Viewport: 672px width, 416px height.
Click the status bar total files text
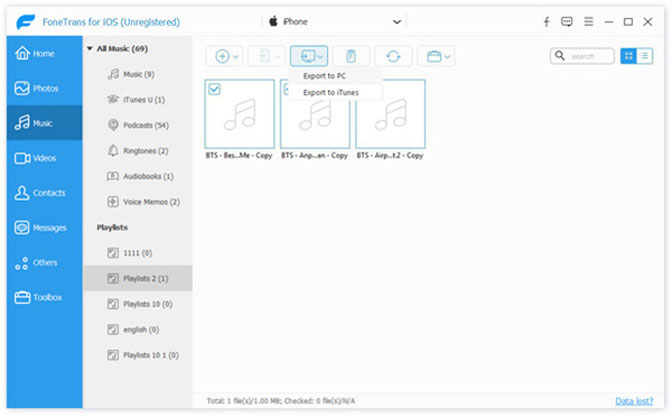tap(281, 401)
